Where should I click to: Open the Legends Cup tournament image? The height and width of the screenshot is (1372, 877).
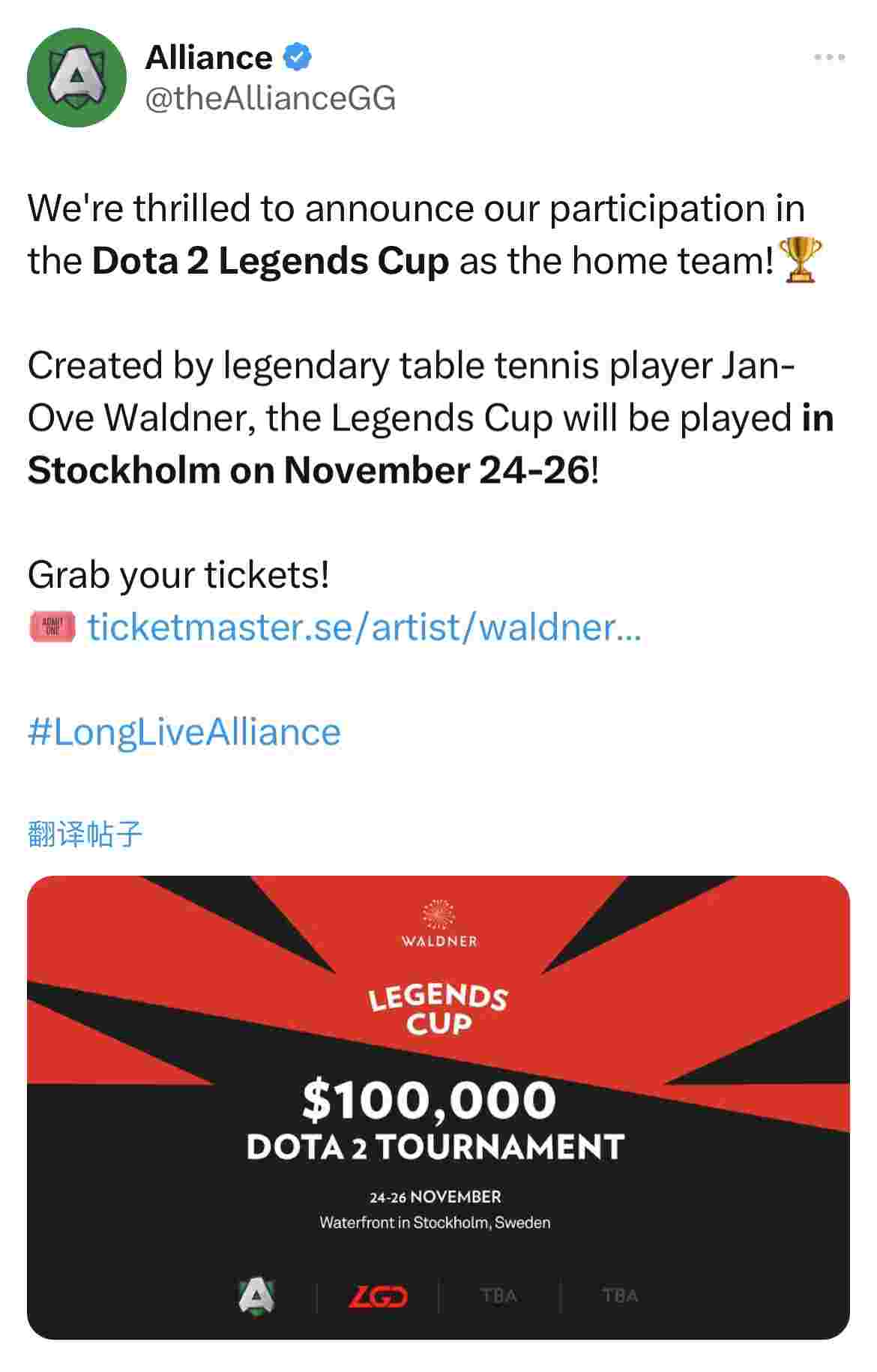[438, 1107]
